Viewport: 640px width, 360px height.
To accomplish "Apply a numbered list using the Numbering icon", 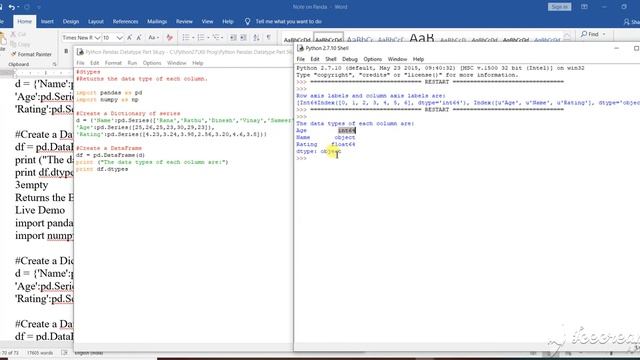I will 200,38.
